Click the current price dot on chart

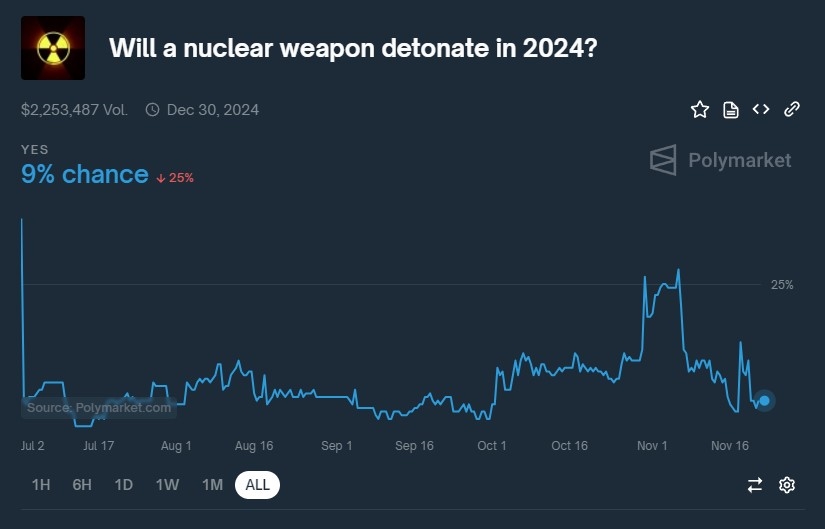(764, 401)
